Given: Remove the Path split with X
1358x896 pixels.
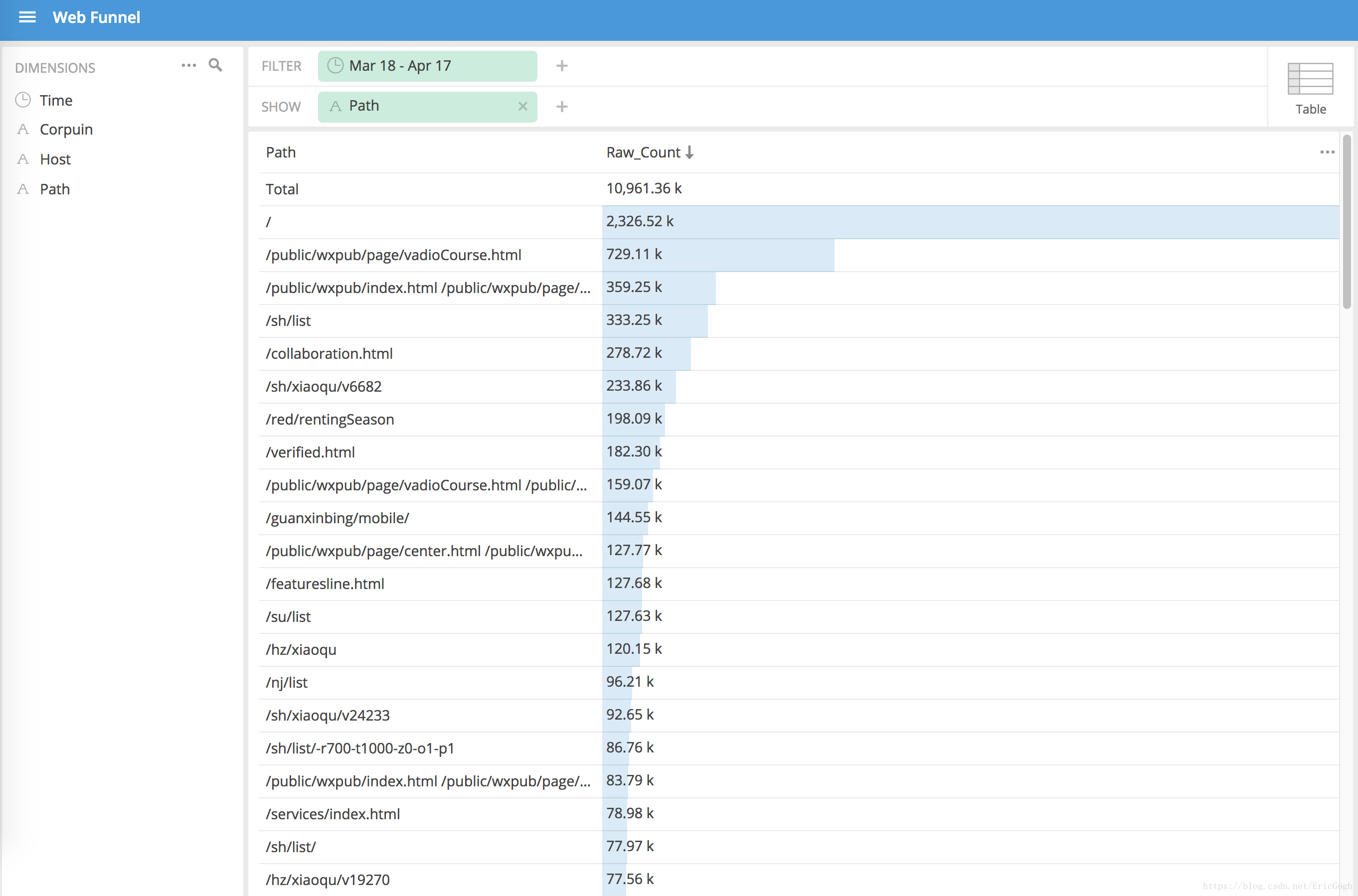Looking at the screenshot, I should click(x=522, y=106).
